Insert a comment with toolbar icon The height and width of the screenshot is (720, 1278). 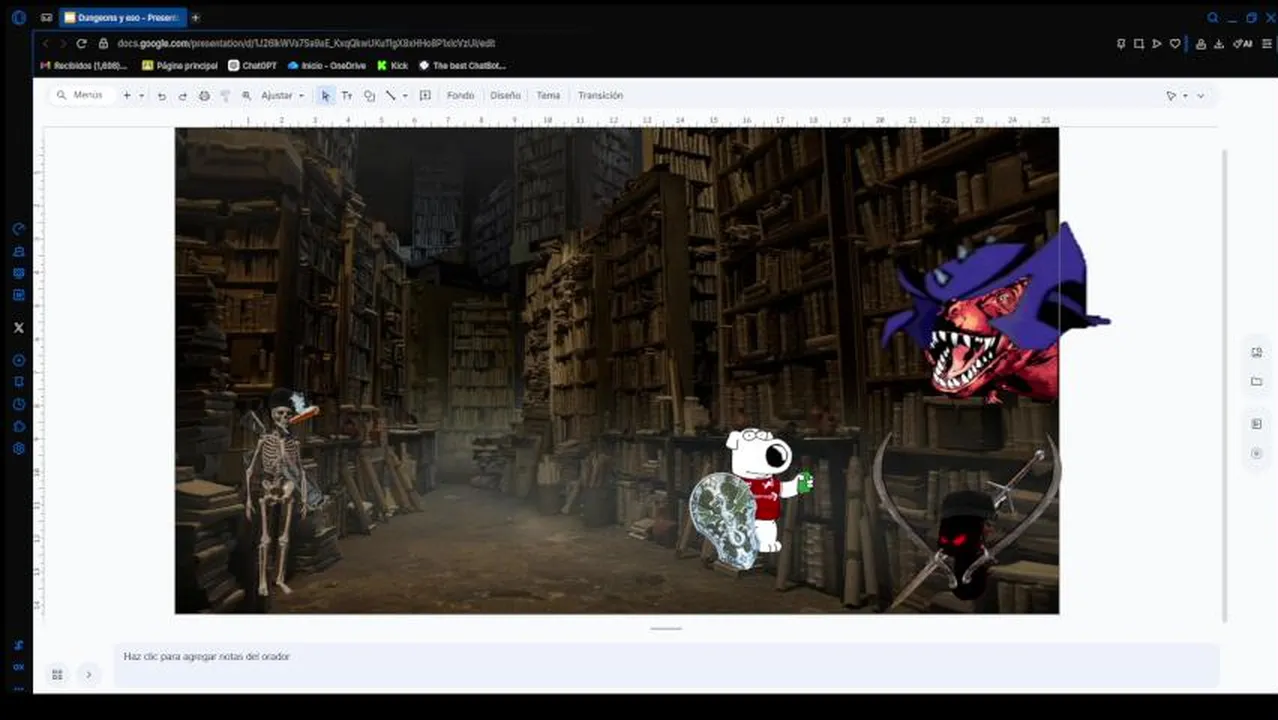point(425,96)
